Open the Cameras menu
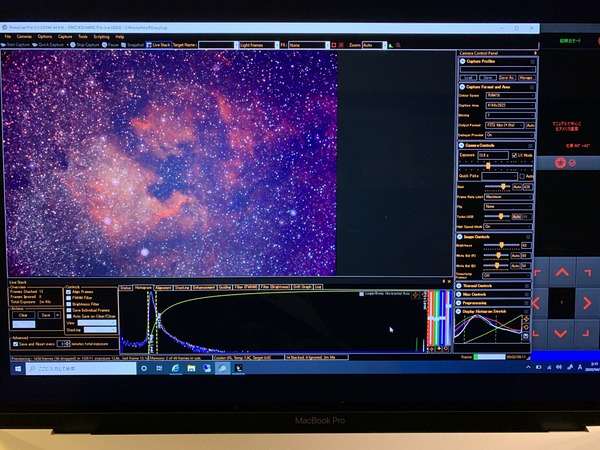This screenshot has width=600, height=450. pyautogui.click(x=24, y=37)
